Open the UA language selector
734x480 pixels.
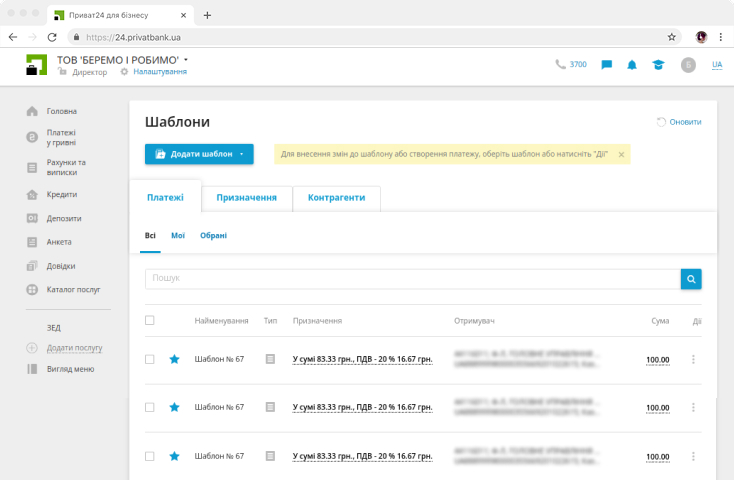717,65
